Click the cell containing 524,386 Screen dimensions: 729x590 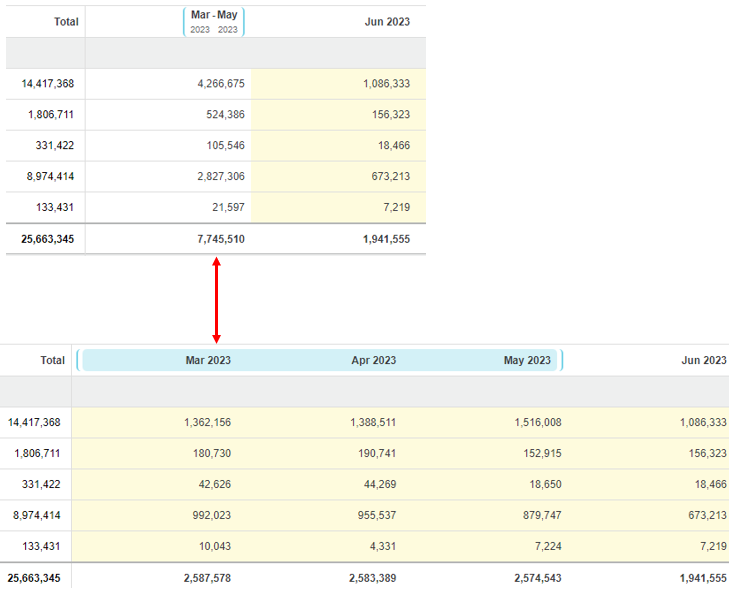click(x=220, y=115)
